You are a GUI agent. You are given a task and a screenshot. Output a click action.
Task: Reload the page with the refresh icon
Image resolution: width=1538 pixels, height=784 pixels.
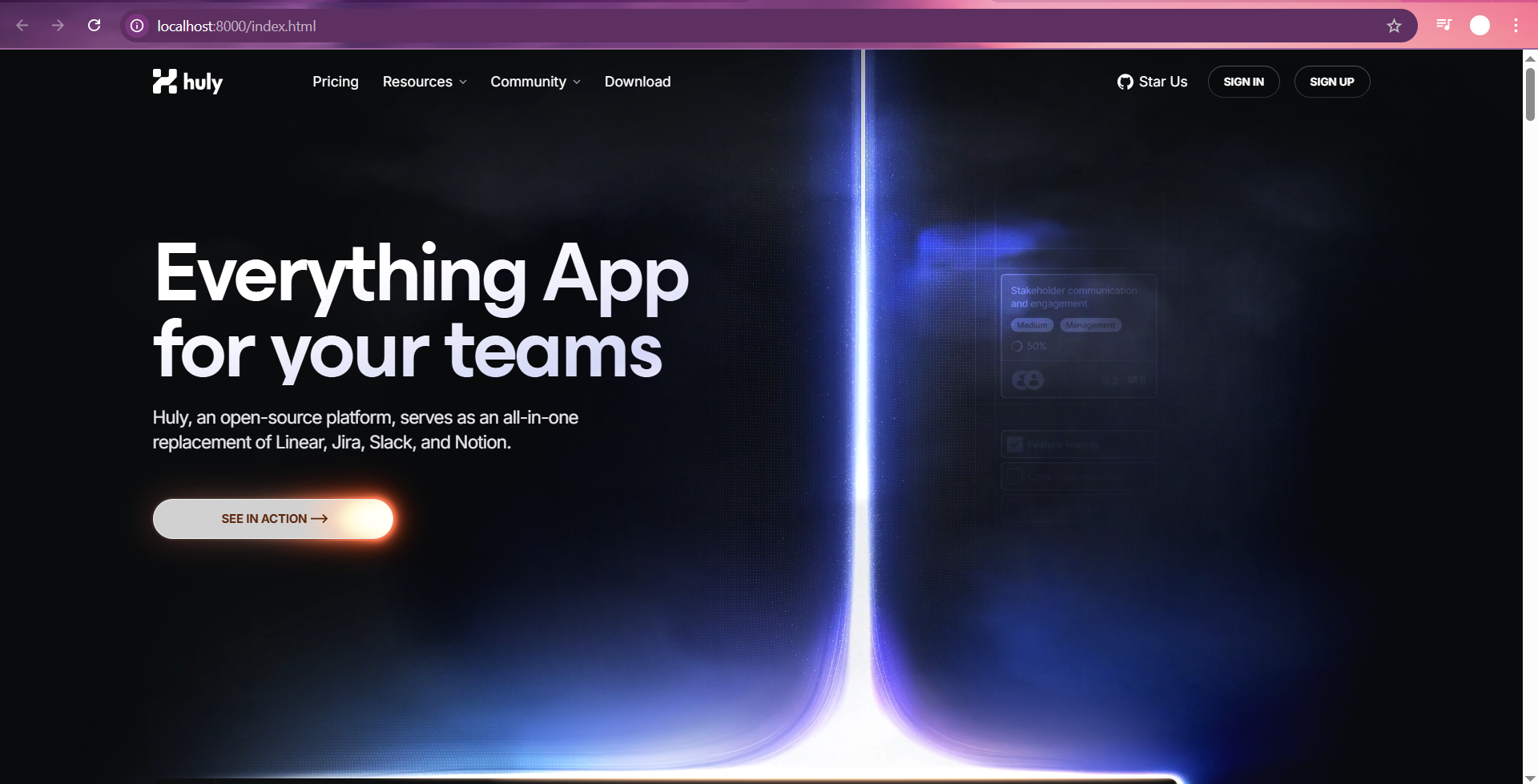tap(94, 26)
